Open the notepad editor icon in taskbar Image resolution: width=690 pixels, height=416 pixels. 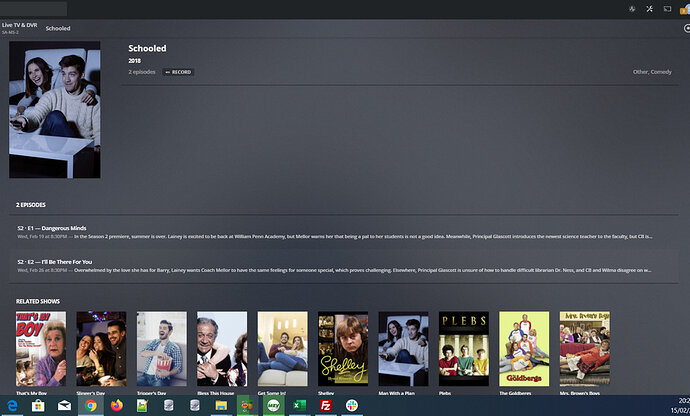click(x=142, y=405)
